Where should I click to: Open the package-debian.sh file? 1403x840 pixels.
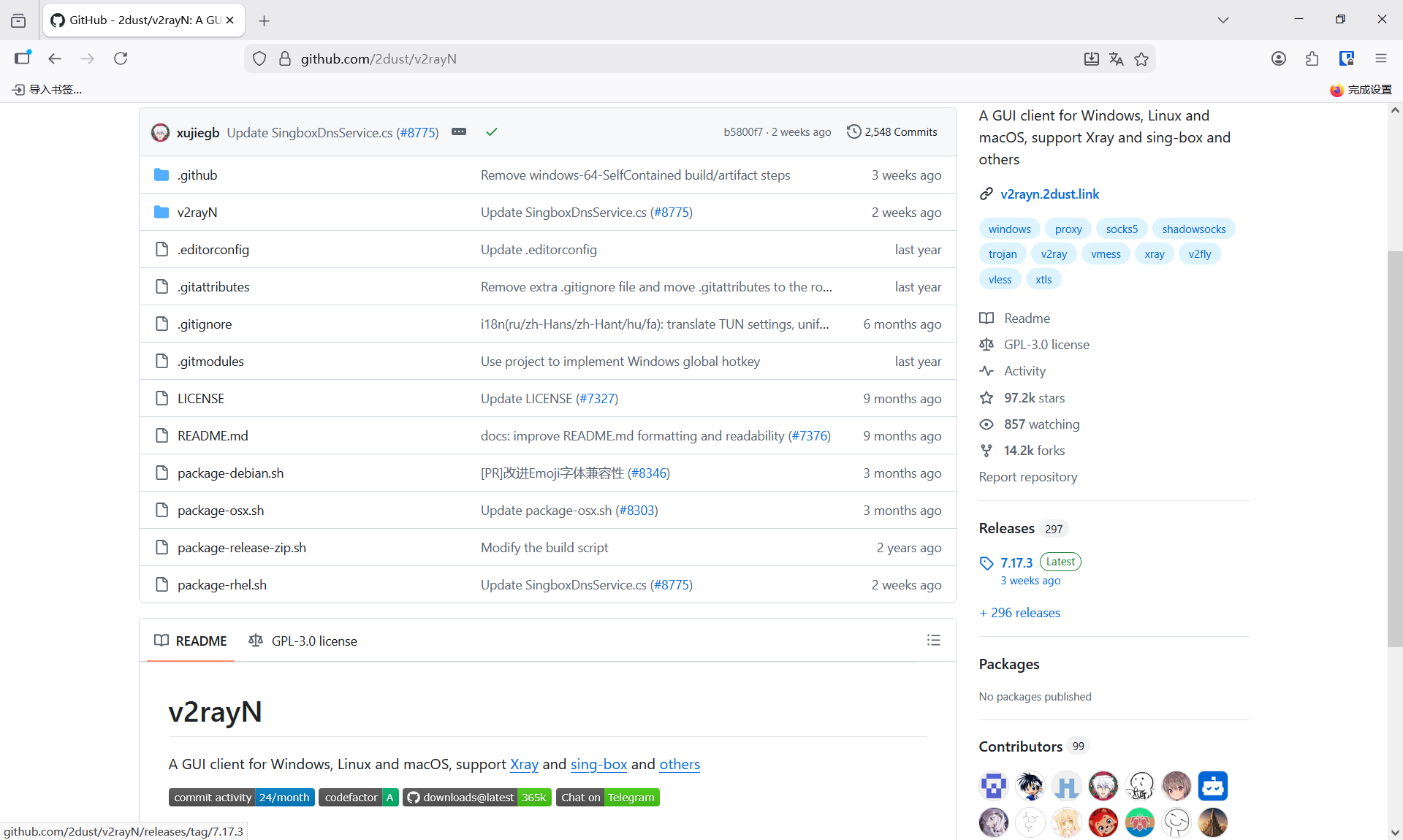230,473
